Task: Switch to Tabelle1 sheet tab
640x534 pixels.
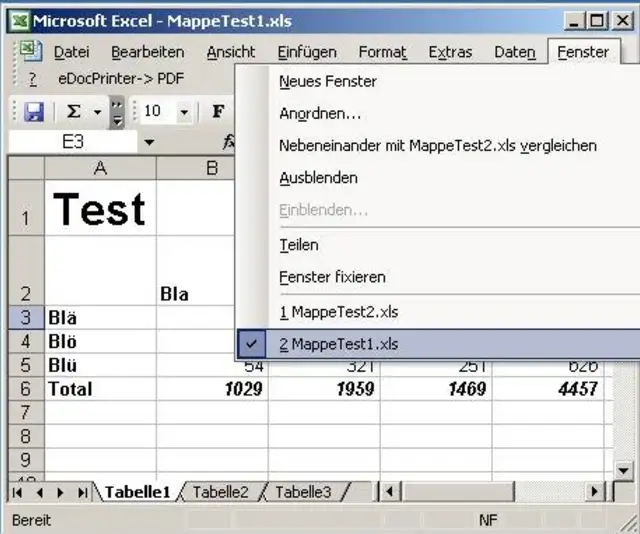Action: coord(138,492)
